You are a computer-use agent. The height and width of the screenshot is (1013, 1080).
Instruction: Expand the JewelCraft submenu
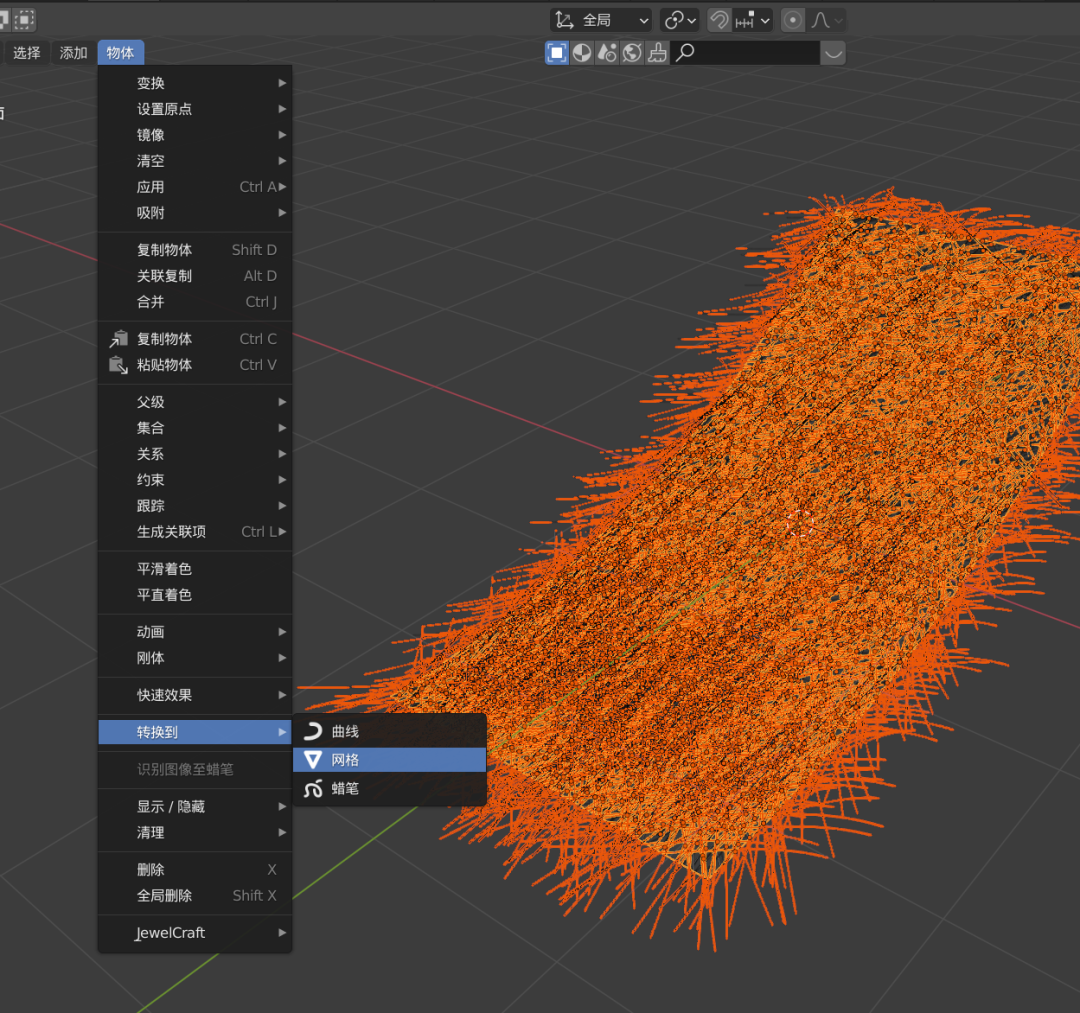(195, 934)
